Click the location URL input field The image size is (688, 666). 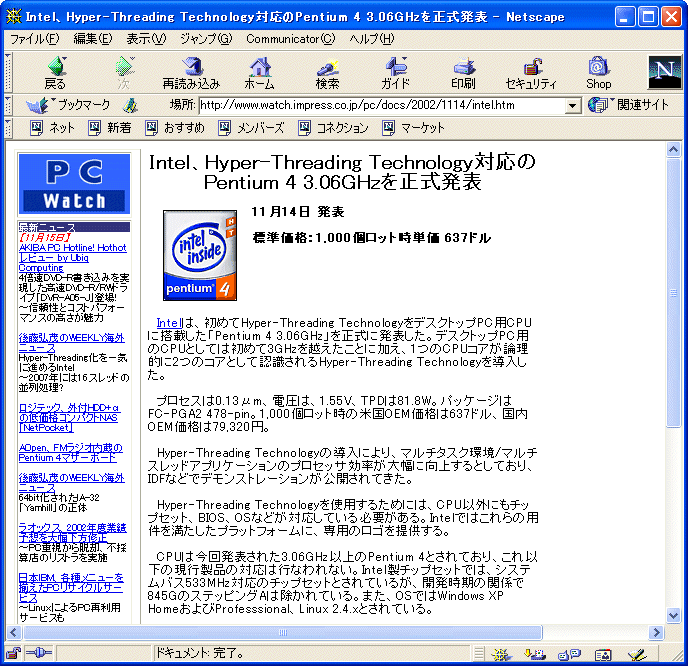coord(382,105)
